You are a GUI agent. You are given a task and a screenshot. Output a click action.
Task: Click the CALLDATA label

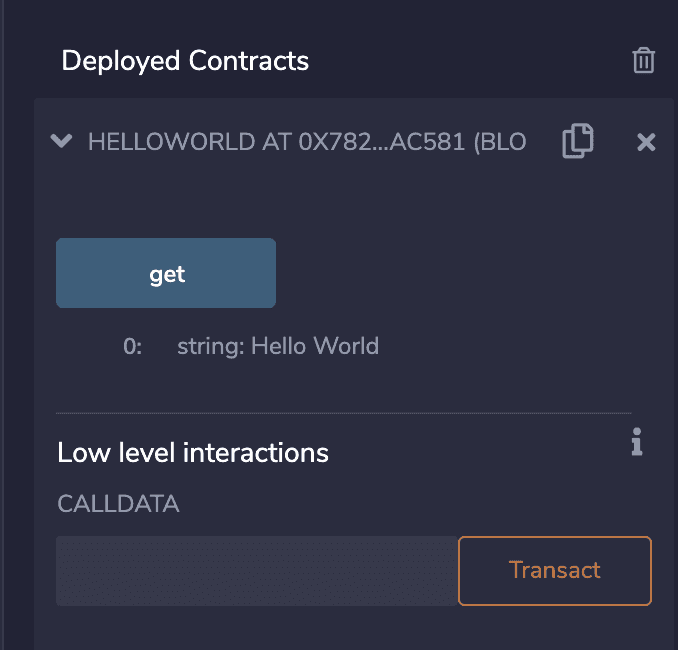[118, 504]
